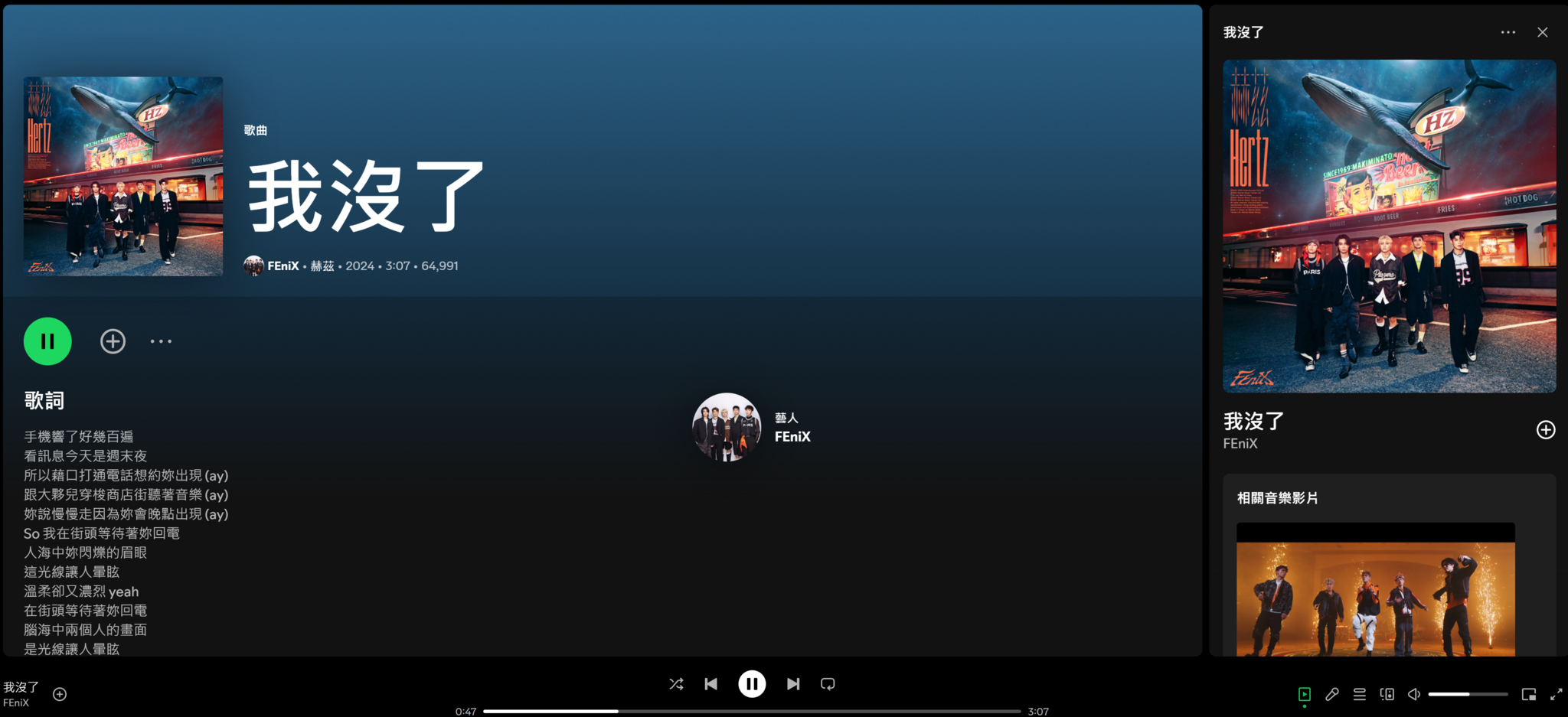Viewport: 1568px width, 717px height.
Task: Add song to library from header plus icon
Action: coord(113,341)
